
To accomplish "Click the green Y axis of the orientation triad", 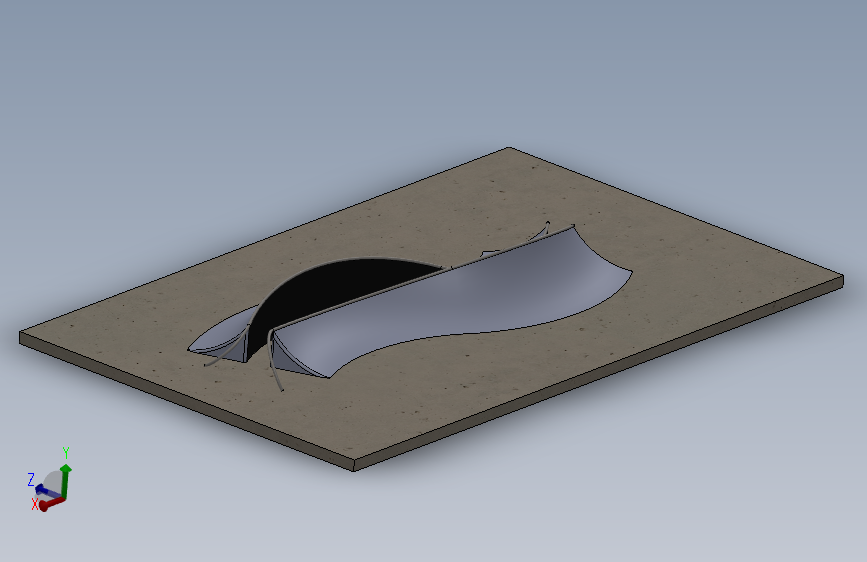I will pyautogui.click(x=66, y=480).
